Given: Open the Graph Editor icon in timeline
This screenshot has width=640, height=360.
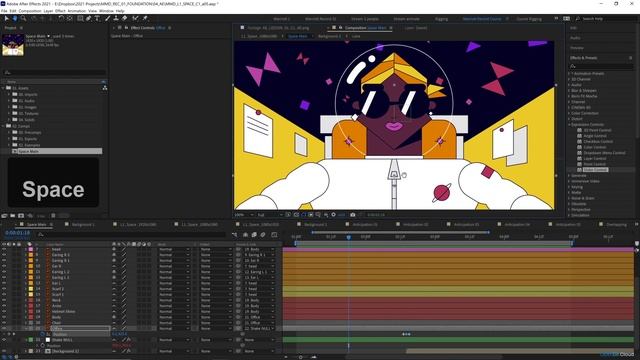Looking at the screenshot, I should point(274,235).
